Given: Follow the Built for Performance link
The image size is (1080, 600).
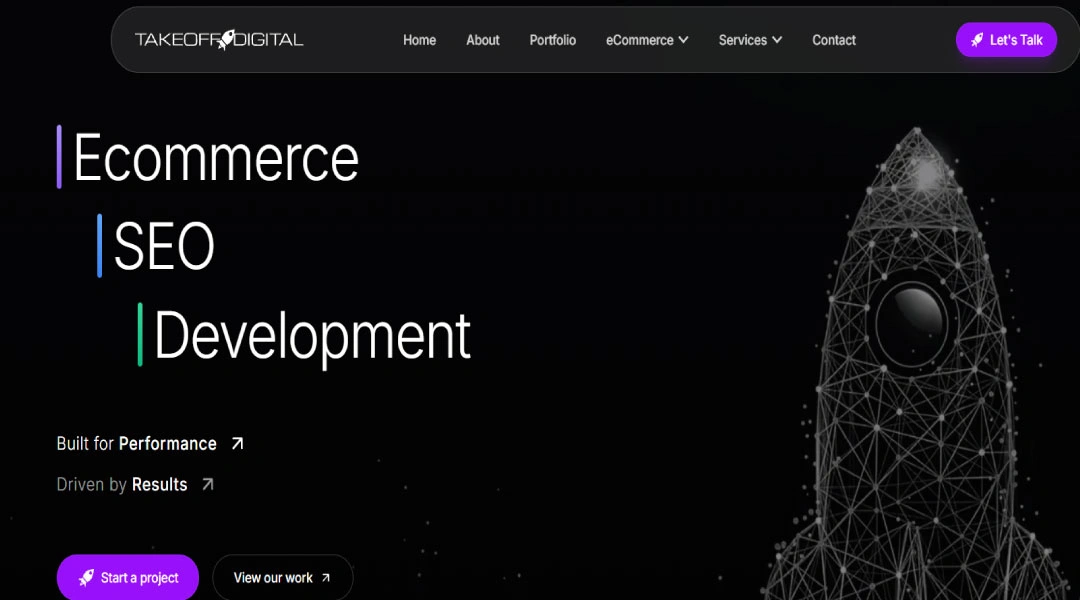Looking at the screenshot, I should [150, 444].
